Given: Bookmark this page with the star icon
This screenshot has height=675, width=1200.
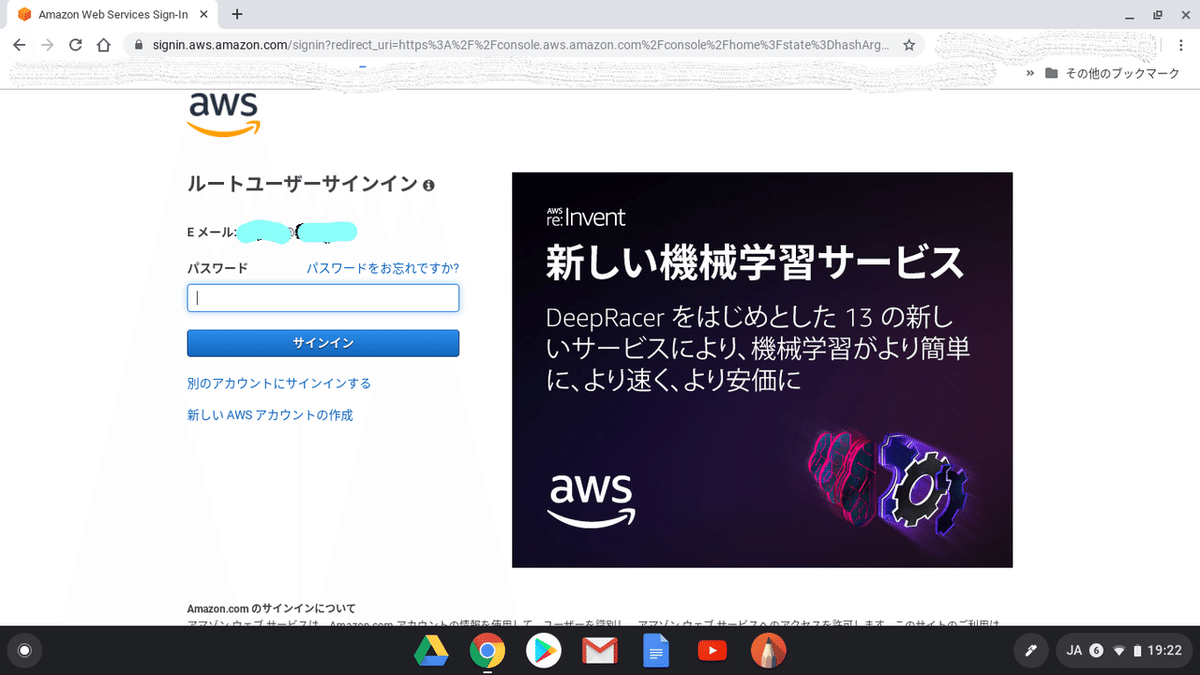Looking at the screenshot, I should (909, 45).
